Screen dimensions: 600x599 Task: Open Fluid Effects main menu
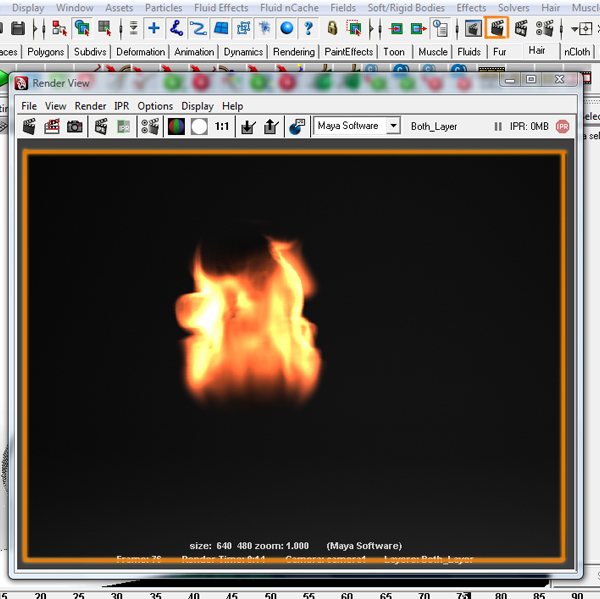click(x=221, y=8)
